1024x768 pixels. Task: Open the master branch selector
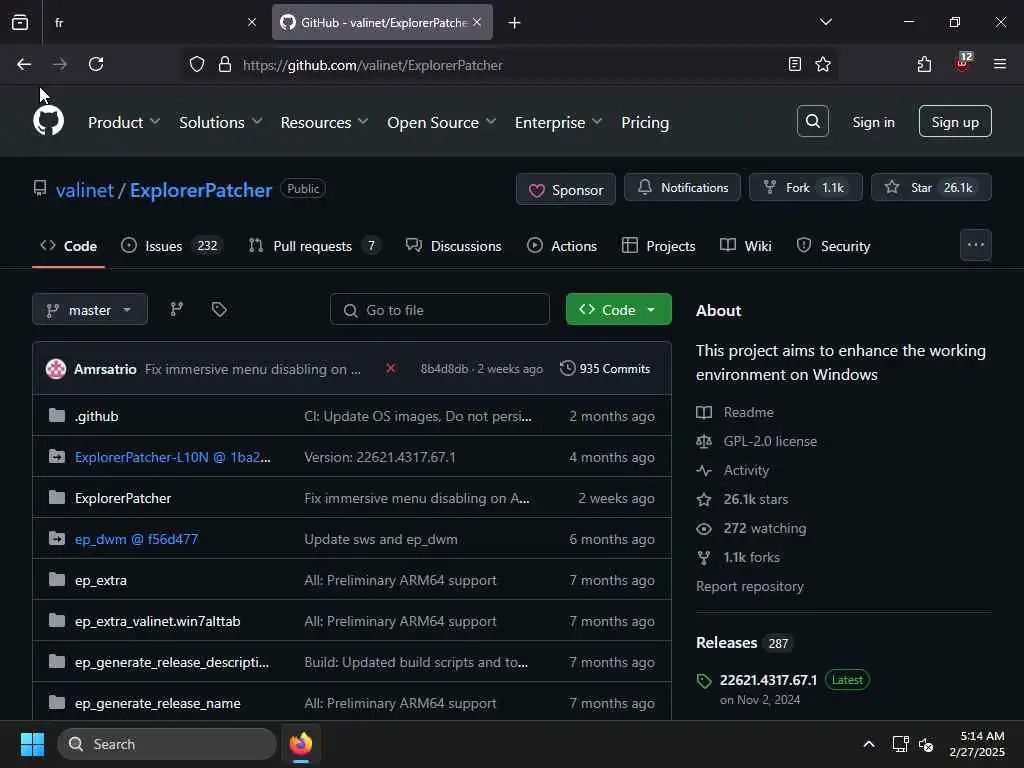[89, 310]
